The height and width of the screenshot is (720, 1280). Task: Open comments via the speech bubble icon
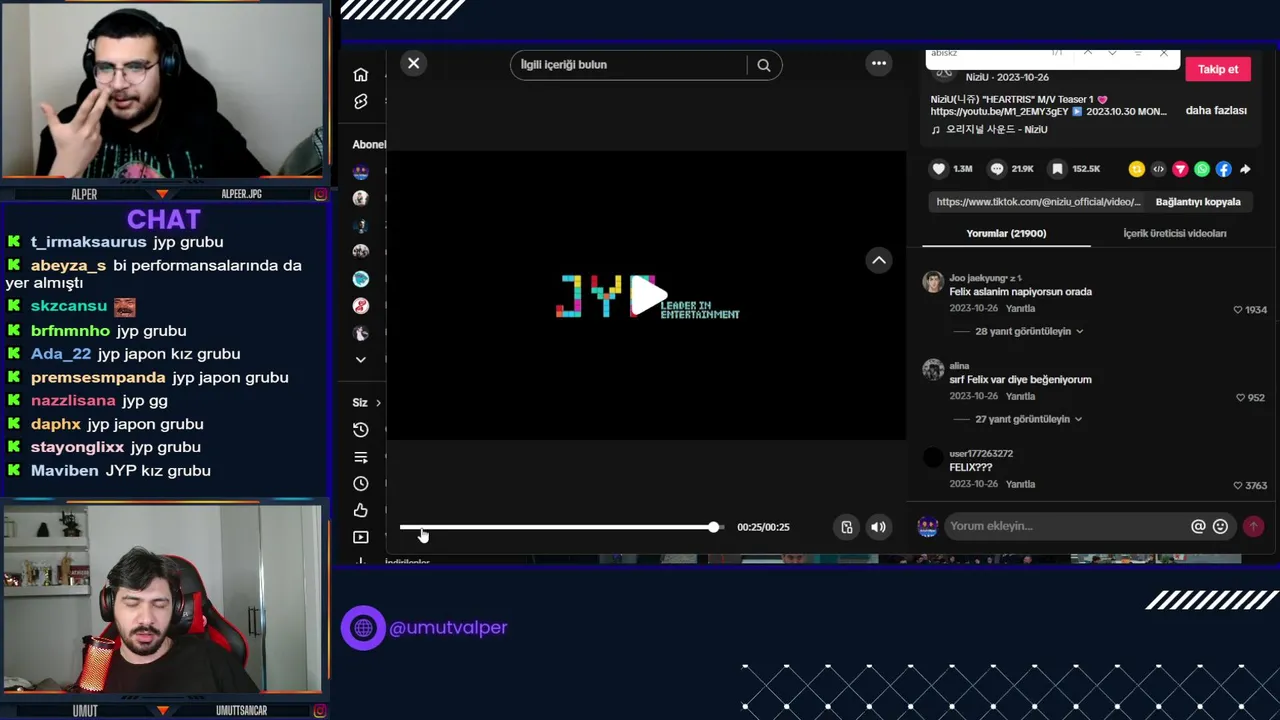click(997, 169)
